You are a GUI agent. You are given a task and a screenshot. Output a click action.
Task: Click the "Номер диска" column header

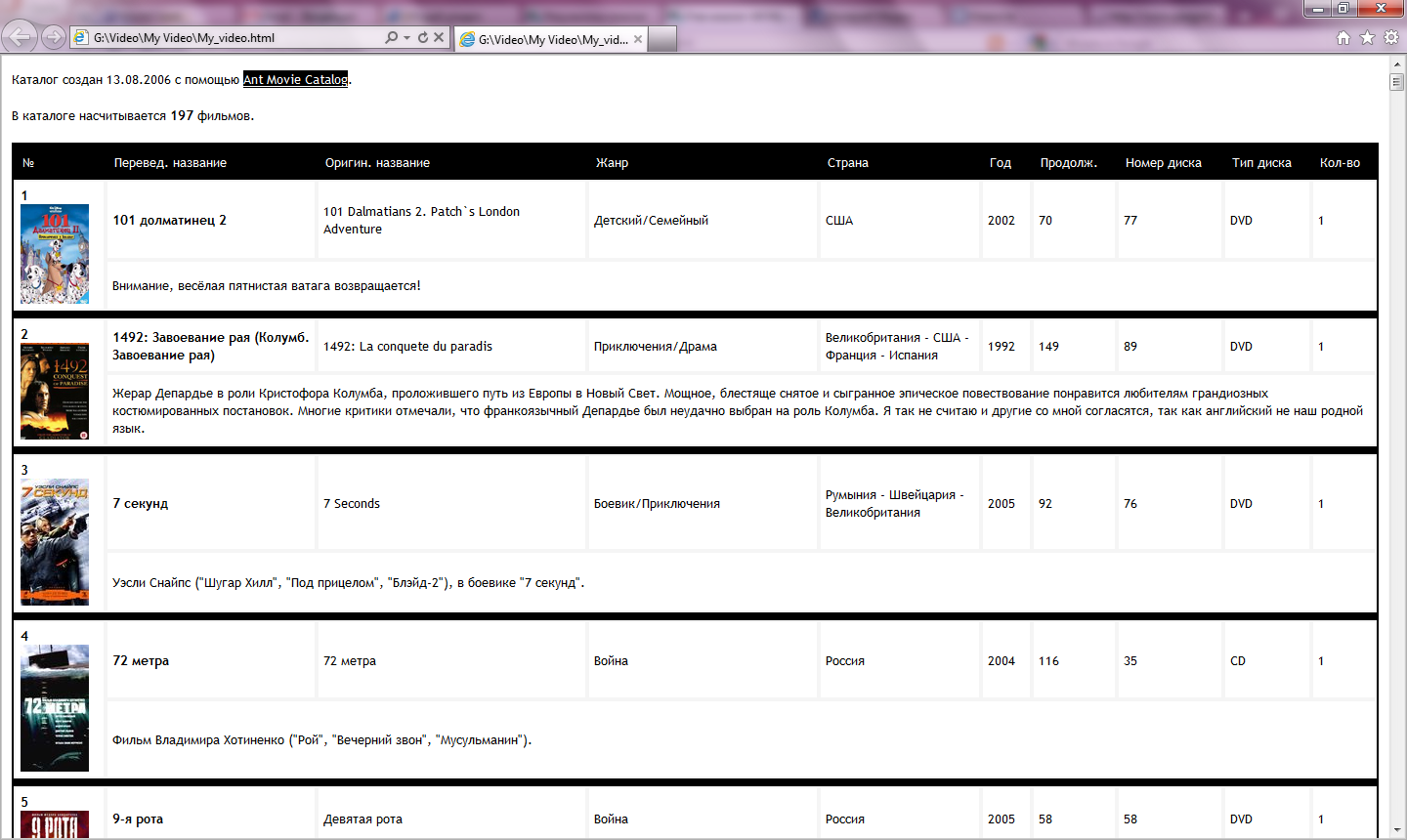click(x=1164, y=163)
